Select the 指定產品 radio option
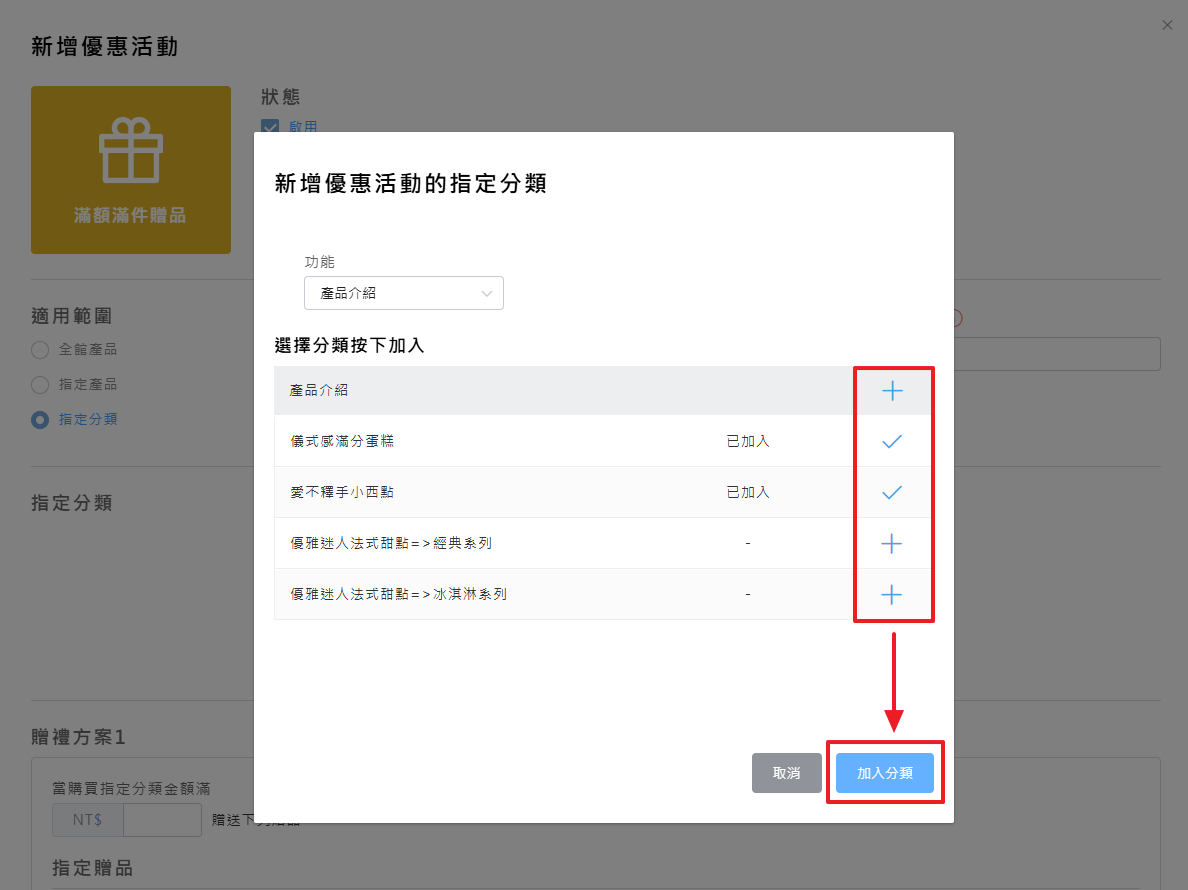 pos(40,385)
